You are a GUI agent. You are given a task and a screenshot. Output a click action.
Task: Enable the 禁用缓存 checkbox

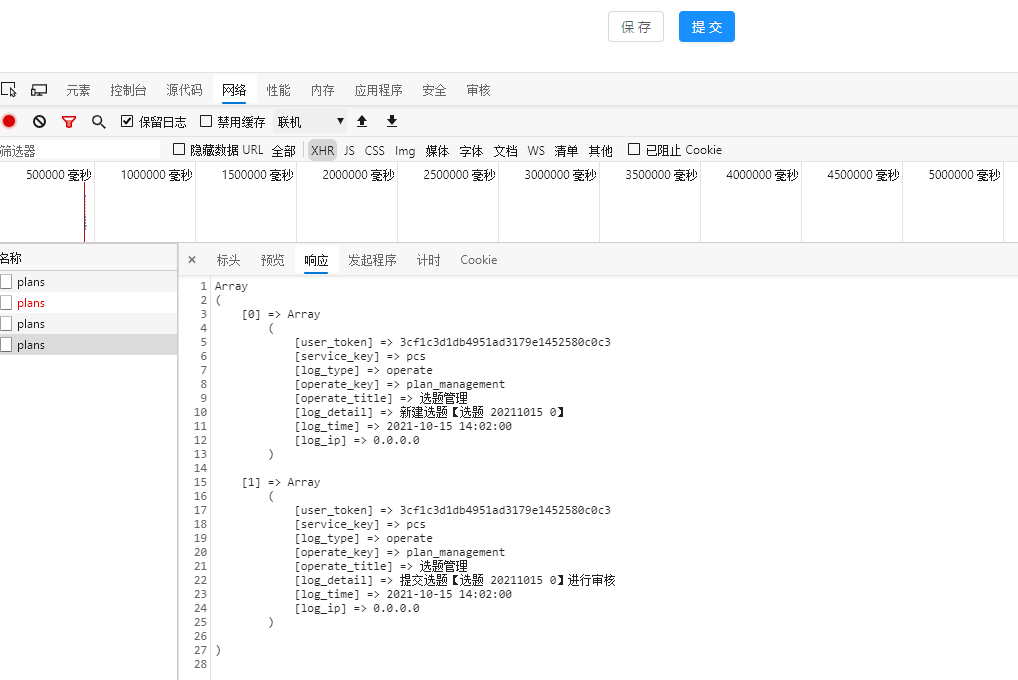point(206,121)
